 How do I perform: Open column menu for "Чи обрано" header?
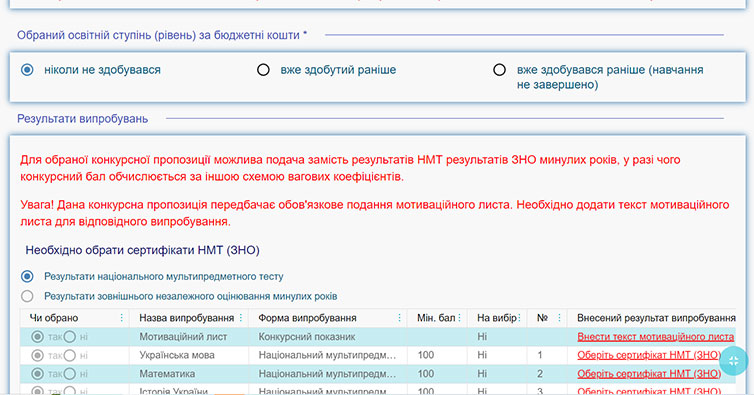(121, 318)
